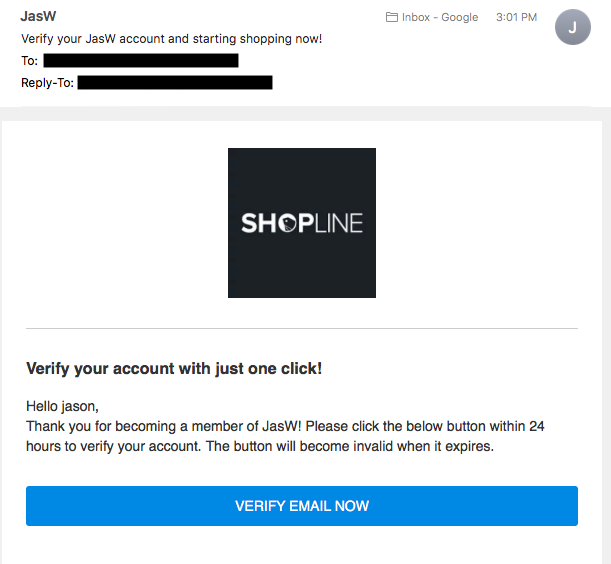The width and height of the screenshot is (611, 564).
Task: Click the To: field label
Action: (29, 60)
